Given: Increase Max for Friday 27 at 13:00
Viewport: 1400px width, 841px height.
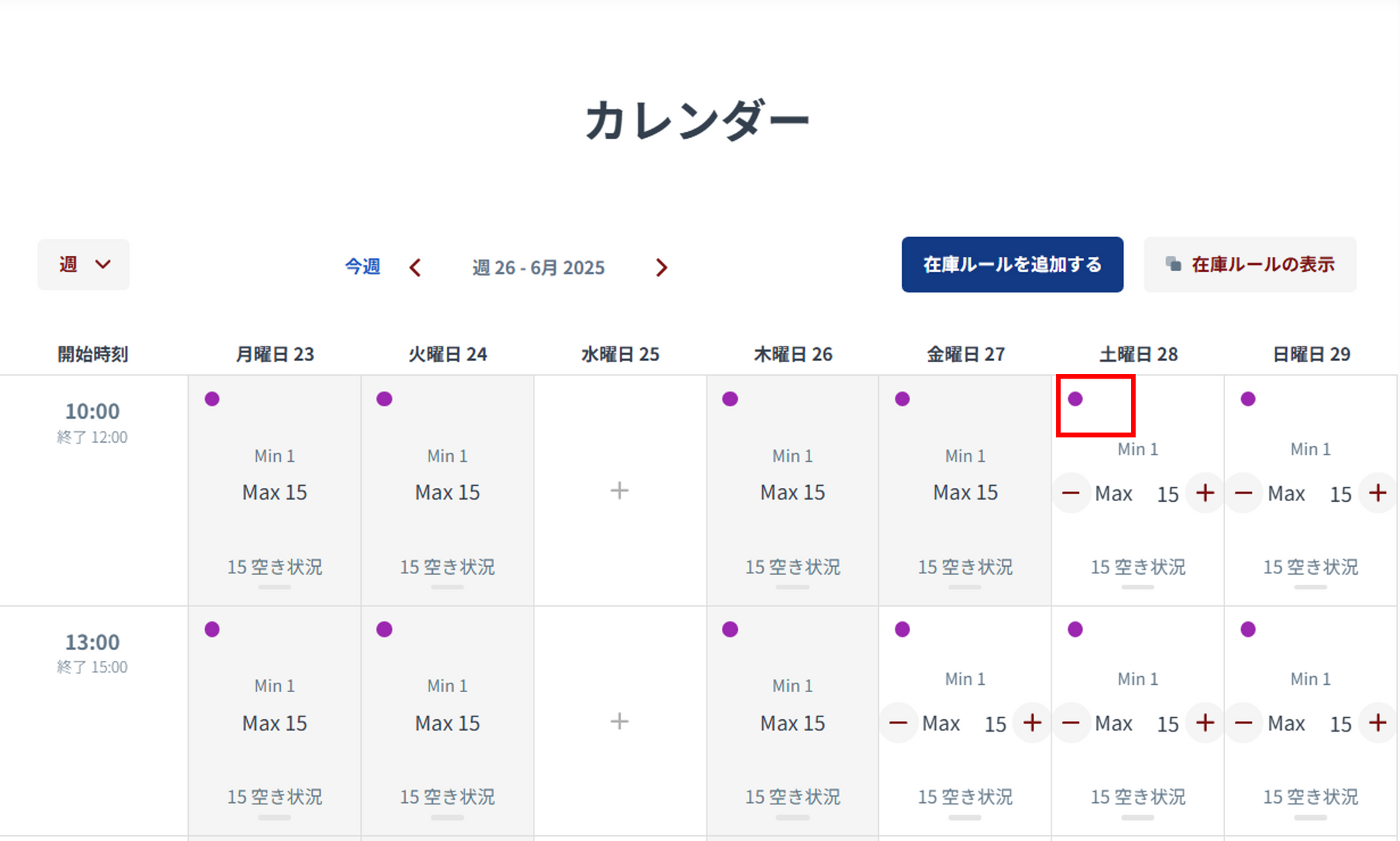Looking at the screenshot, I should (x=1032, y=723).
